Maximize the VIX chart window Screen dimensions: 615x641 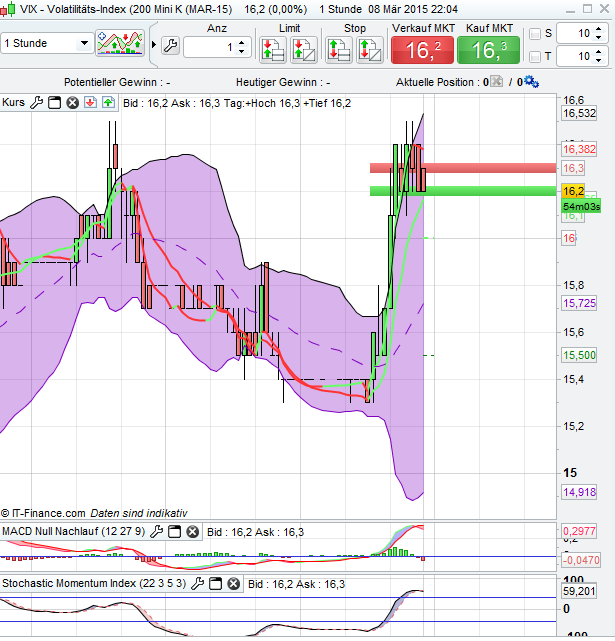(587, 9)
